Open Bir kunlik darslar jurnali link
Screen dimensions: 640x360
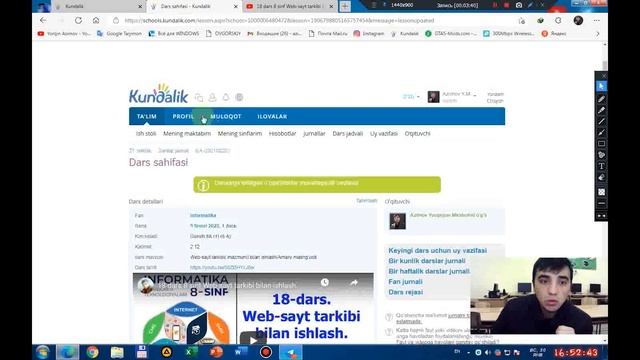coord(427,261)
